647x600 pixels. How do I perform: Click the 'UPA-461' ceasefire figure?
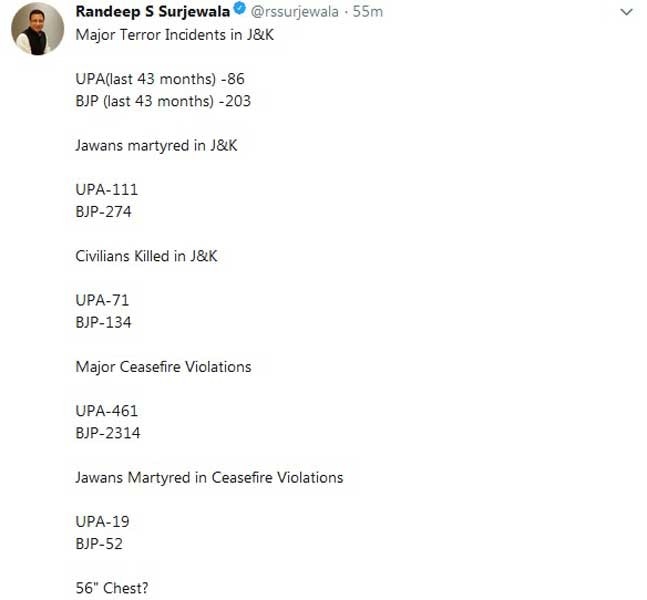[x=106, y=411]
